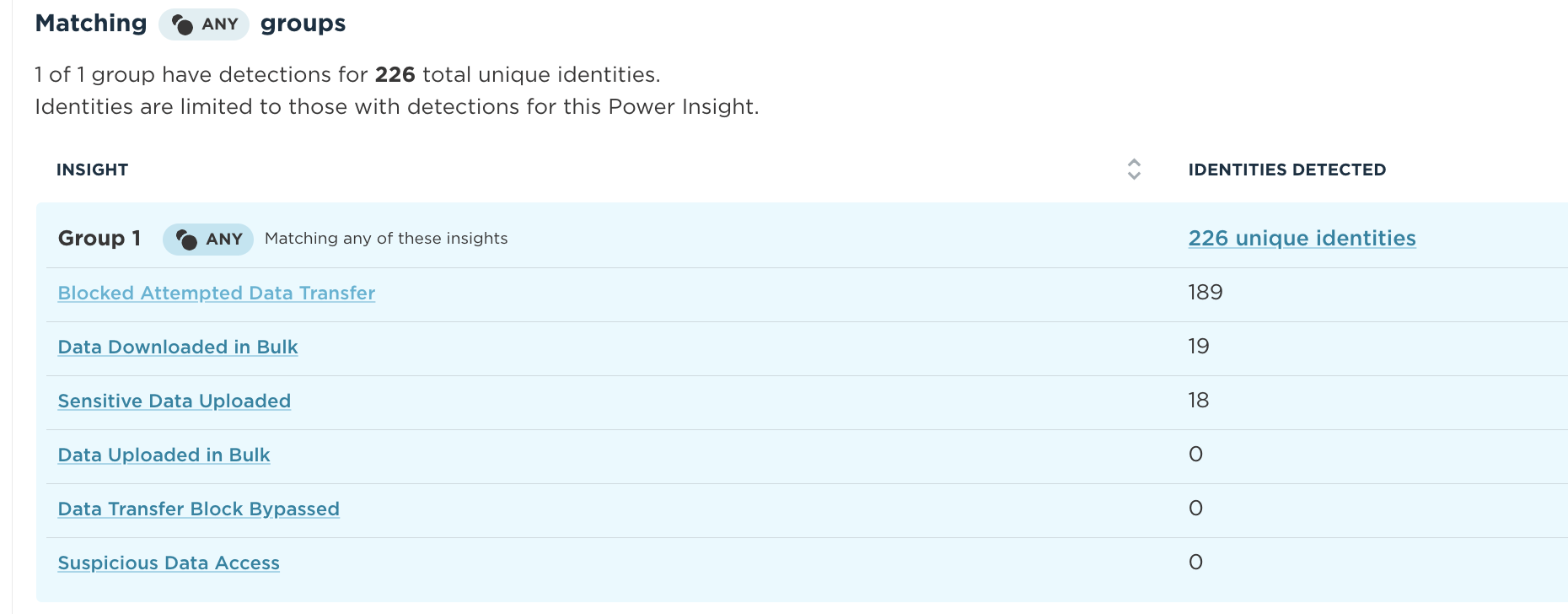Screen dimensions: 1568x614
Task: Click the ANY badge beside Matching heading
Action: [x=203, y=24]
